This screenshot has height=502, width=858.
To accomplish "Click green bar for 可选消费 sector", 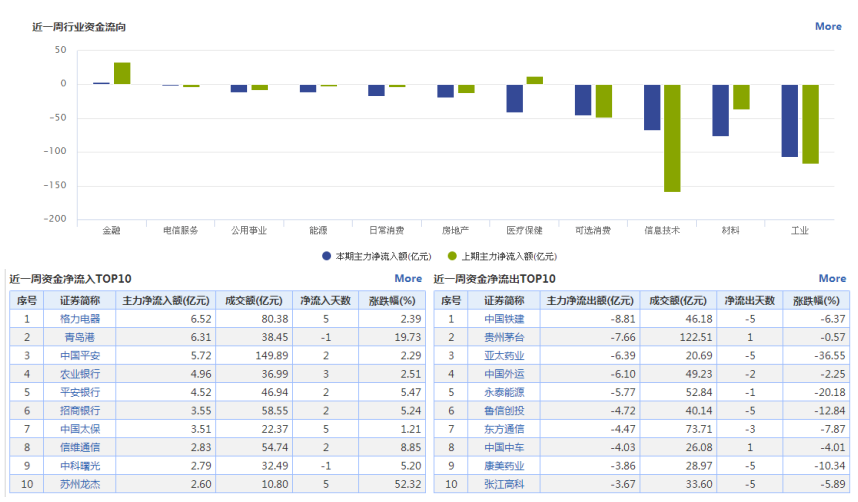I will tap(604, 101).
